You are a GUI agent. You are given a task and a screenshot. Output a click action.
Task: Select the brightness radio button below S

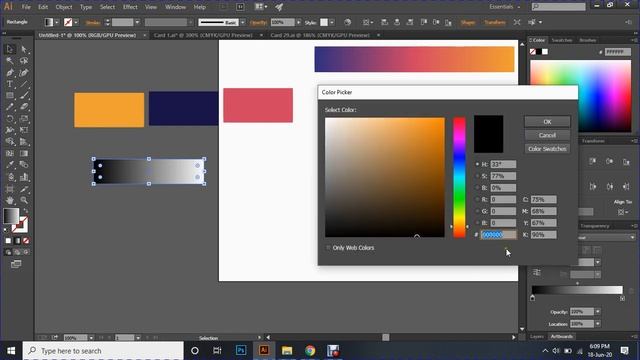(477, 188)
